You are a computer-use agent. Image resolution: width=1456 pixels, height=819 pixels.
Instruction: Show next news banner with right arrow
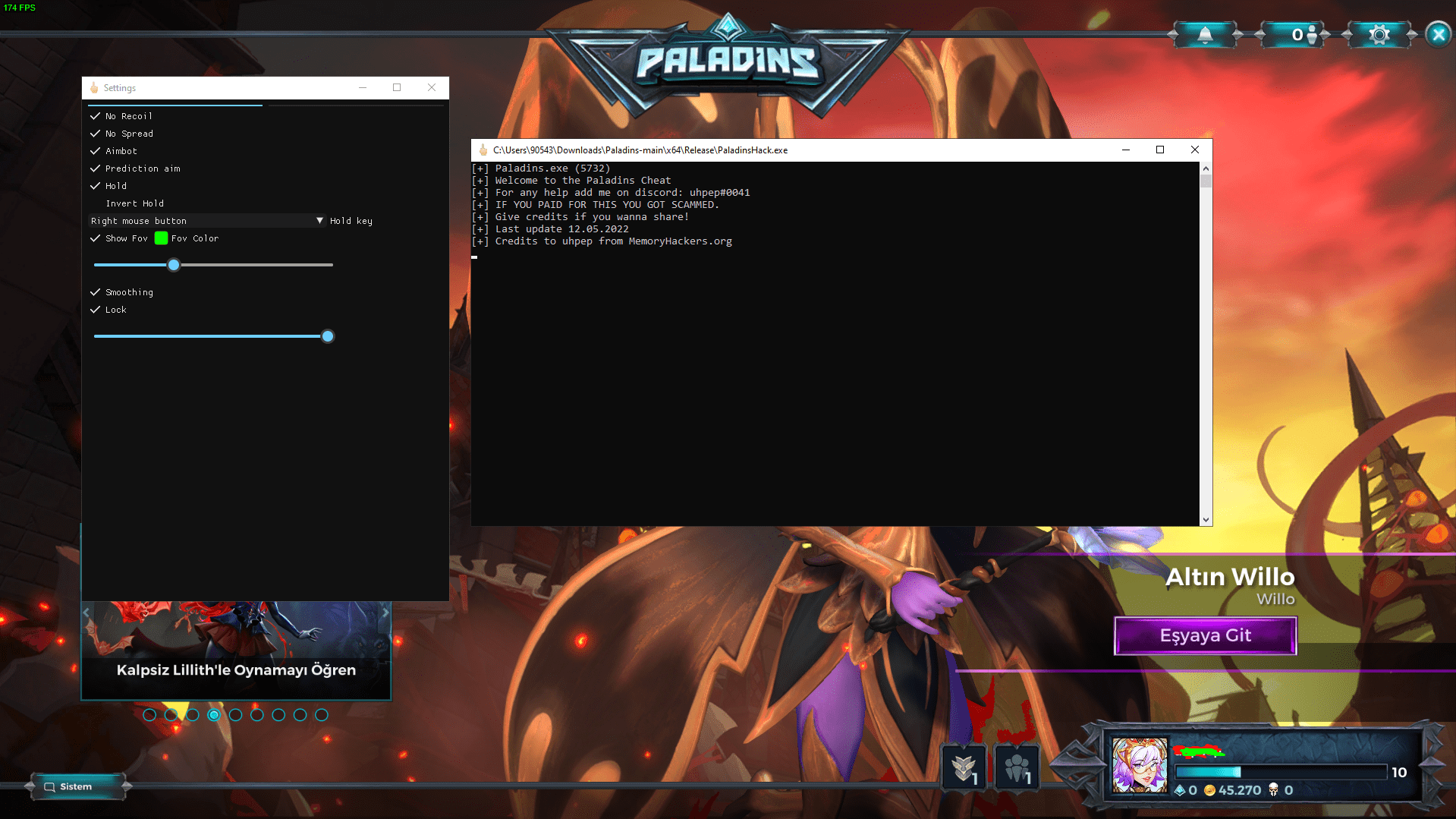(x=385, y=612)
